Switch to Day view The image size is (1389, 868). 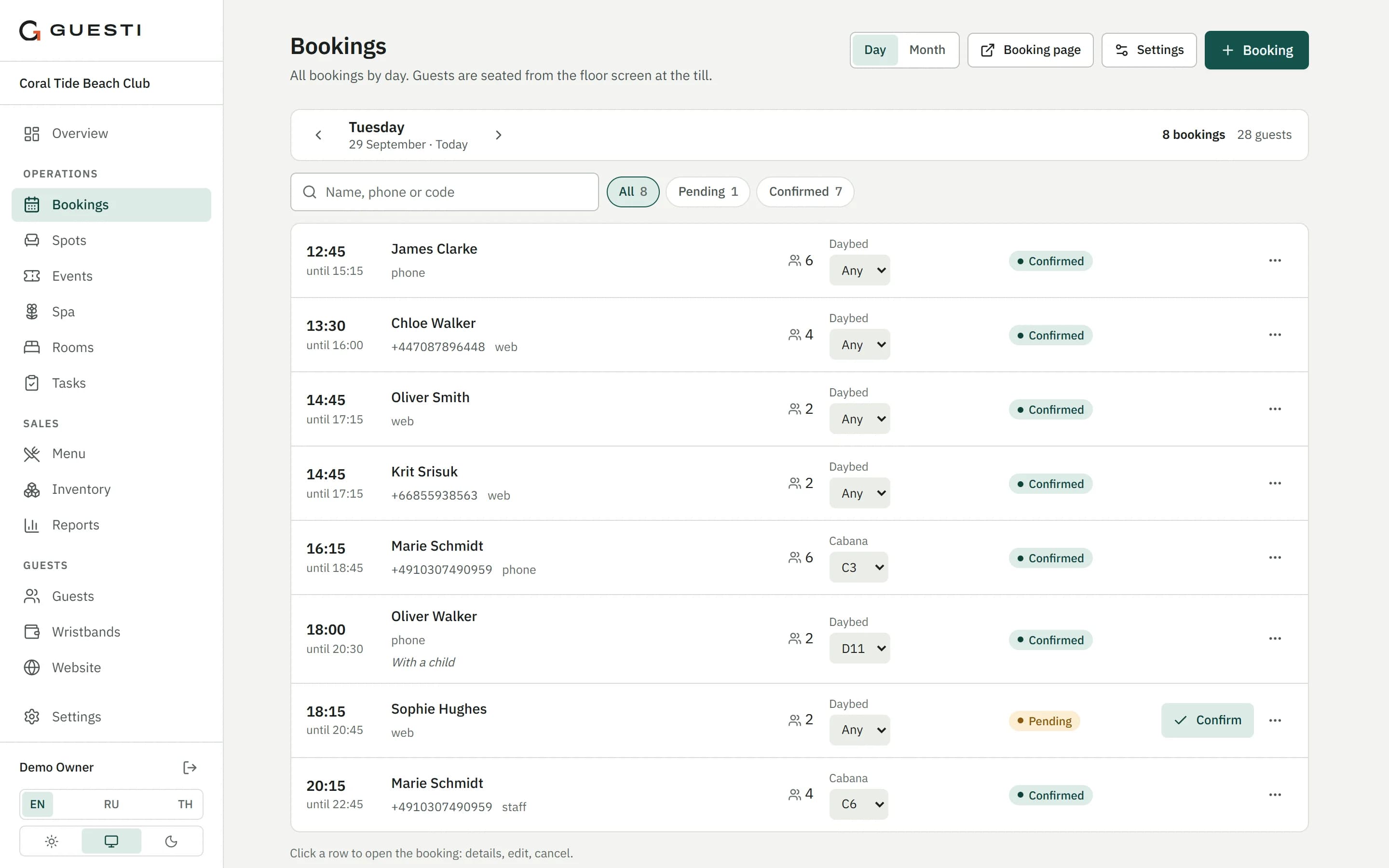875,50
